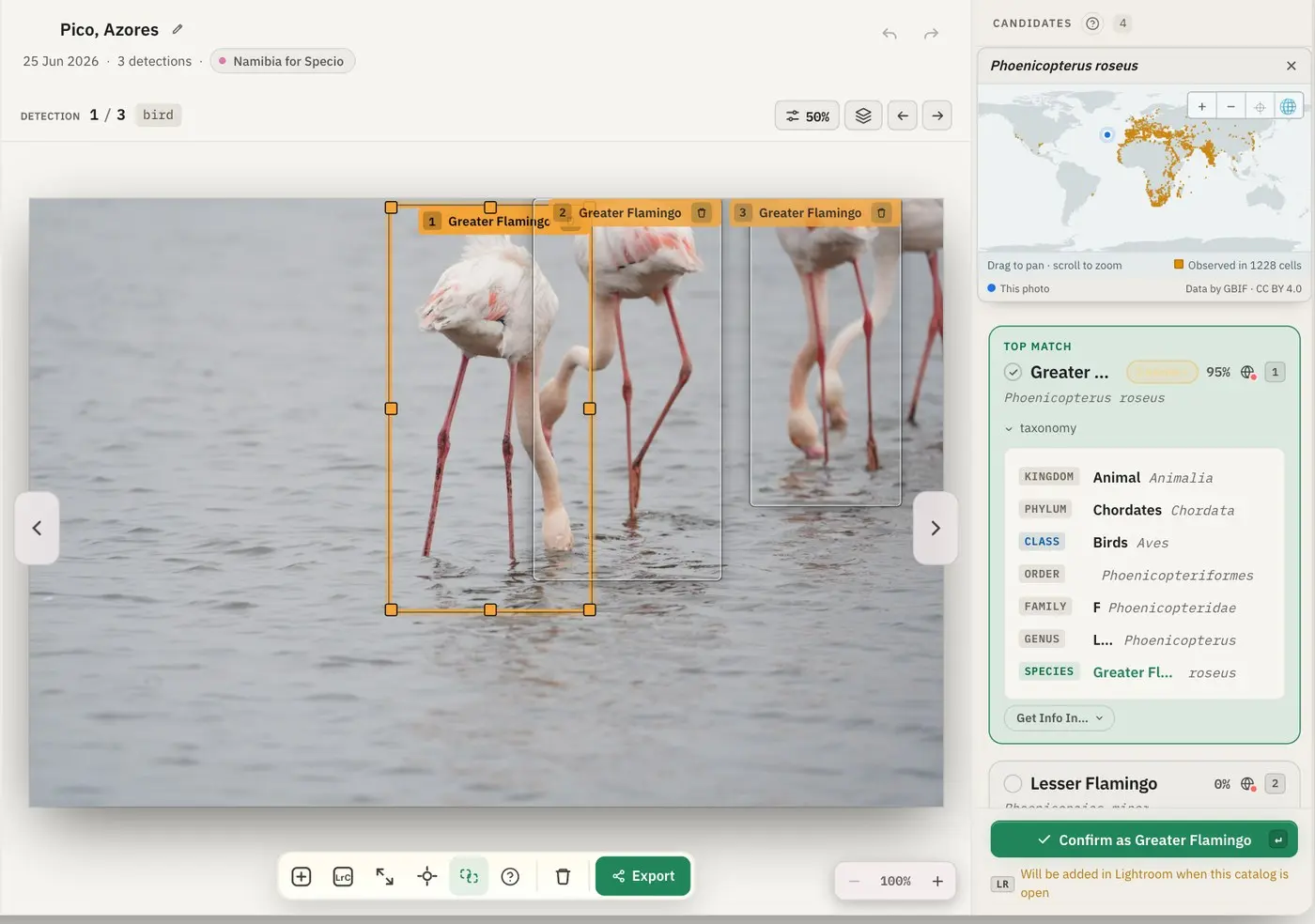This screenshot has width=1315, height=924.
Task: Decrease the image zoom below 100%
Action: click(x=854, y=881)
